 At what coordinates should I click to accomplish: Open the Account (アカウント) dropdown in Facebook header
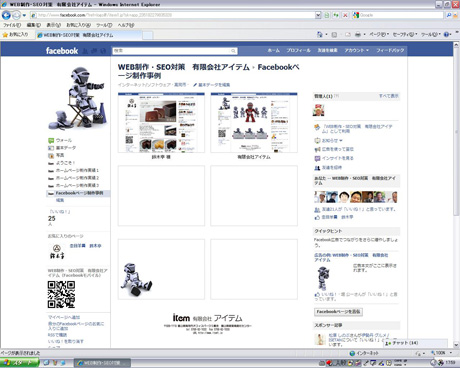click(x=357, y=50)
